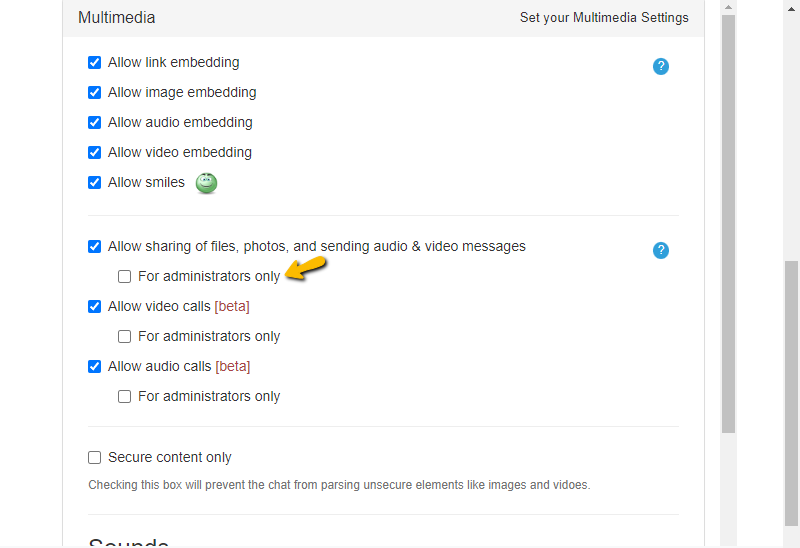Uncheck Allow image embedding

coord(95,92)
